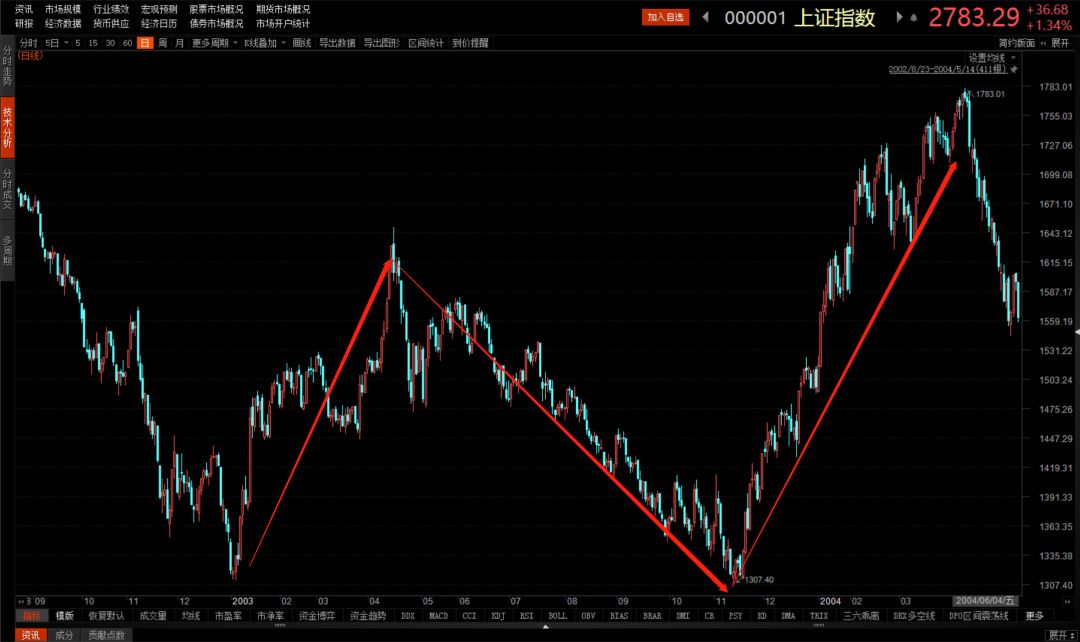The width and height of the screenshot is (1080, 642).
Task: Switch to 分时成交 side tab
Action: [x=7, y=187]
